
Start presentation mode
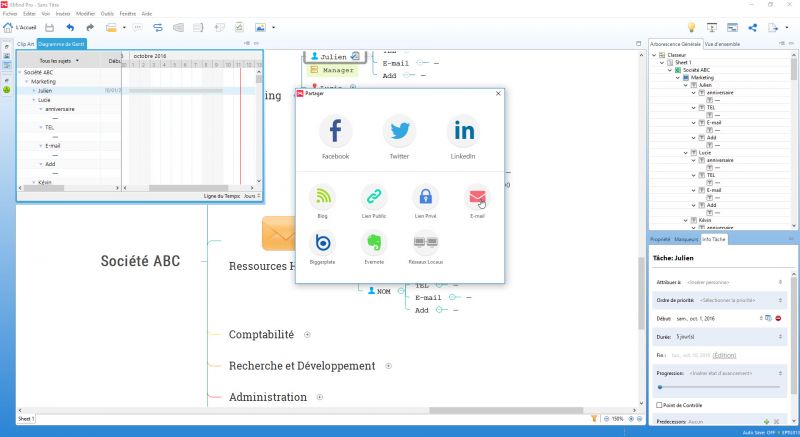712,28
